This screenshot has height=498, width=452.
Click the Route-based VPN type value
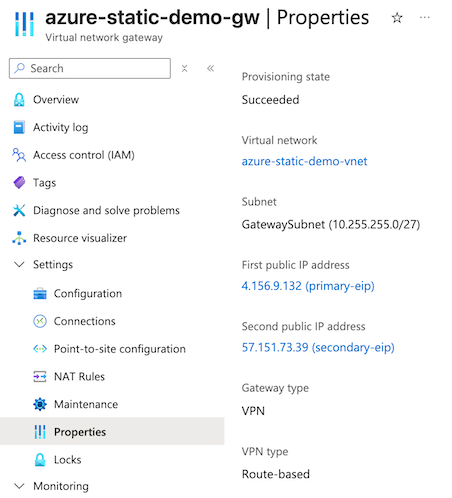coord(276,474)
